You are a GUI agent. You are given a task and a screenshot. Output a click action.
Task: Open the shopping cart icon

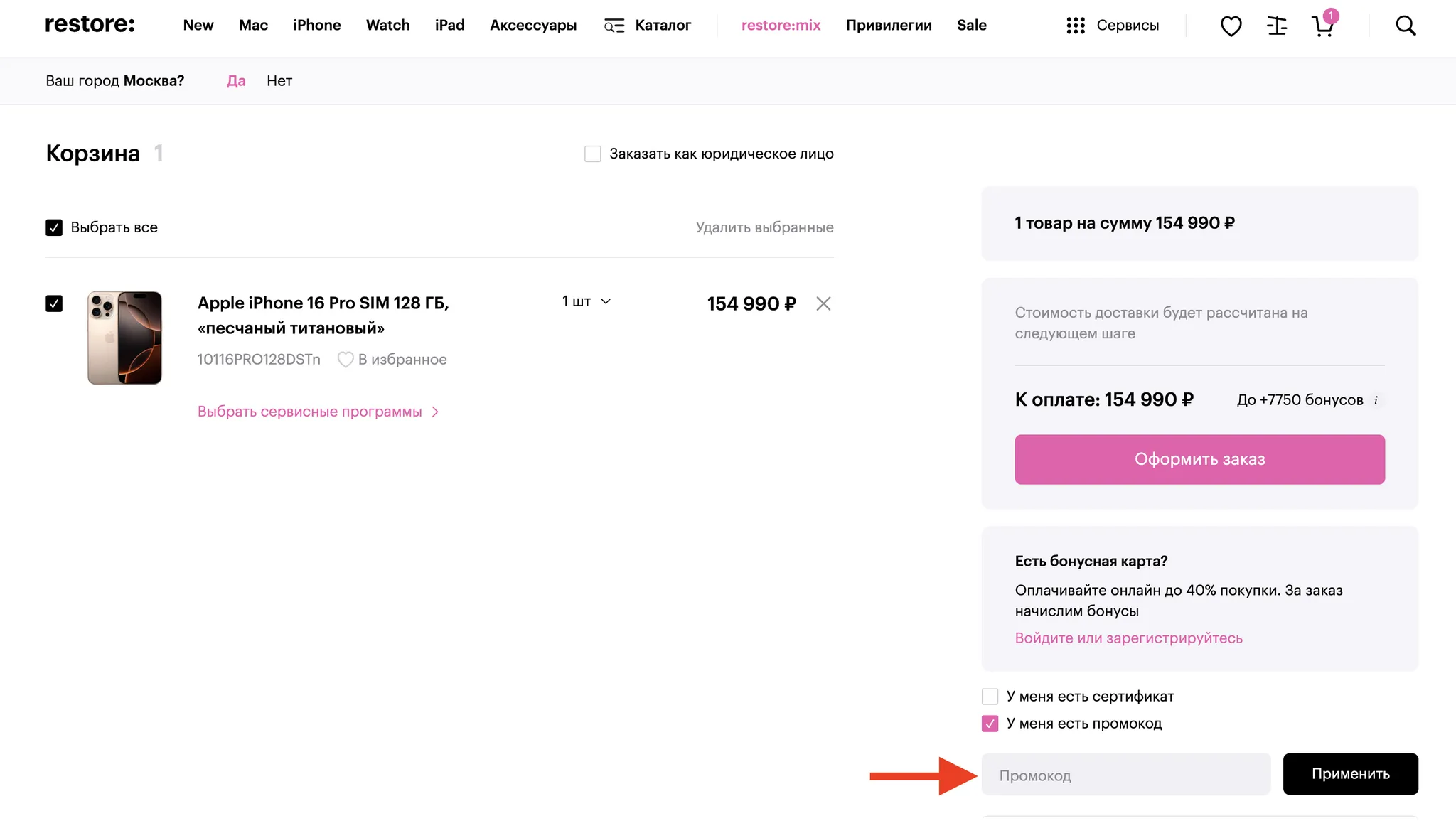(1323, 25)
